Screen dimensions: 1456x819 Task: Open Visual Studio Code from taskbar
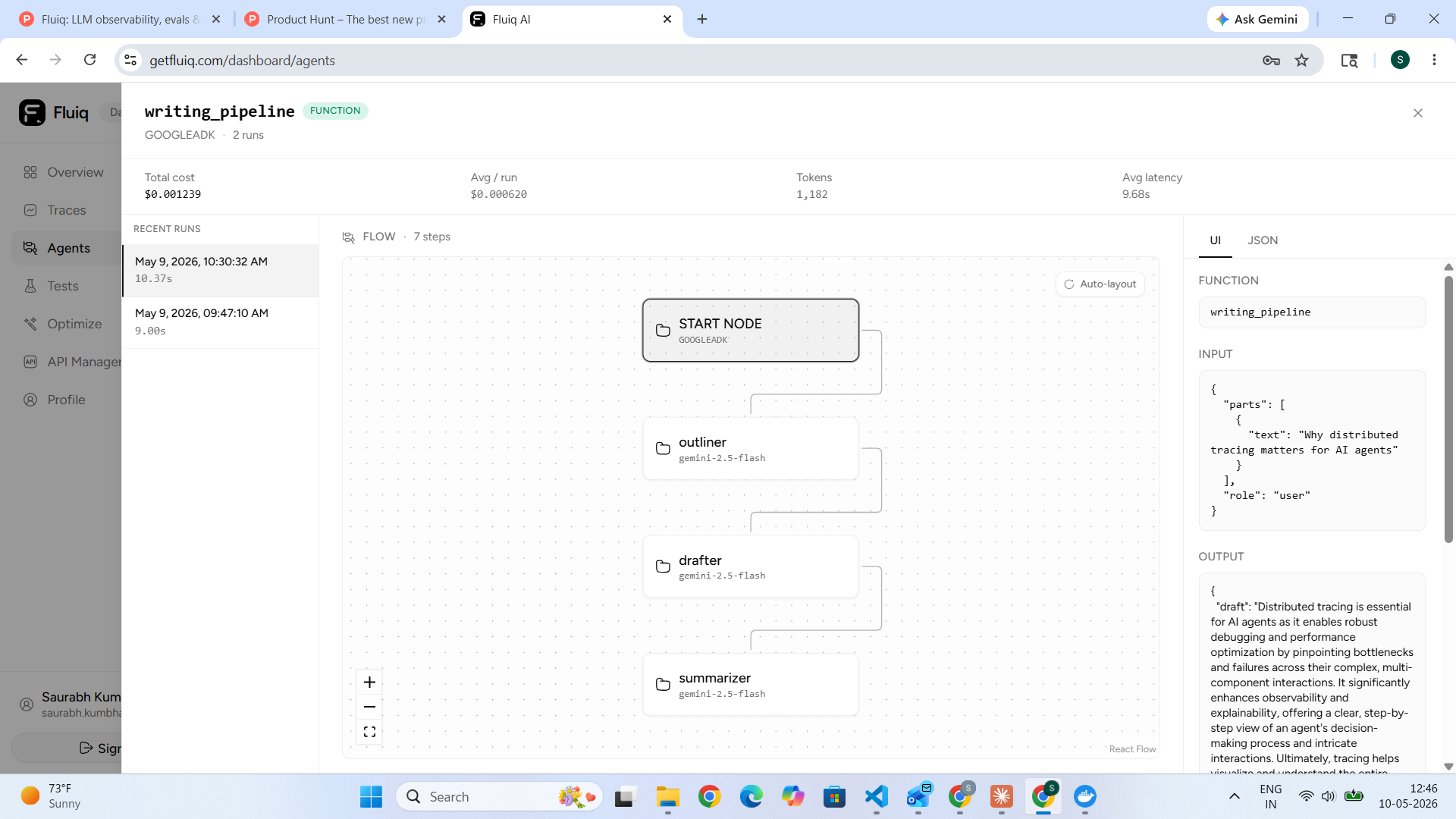click(876, 796)
